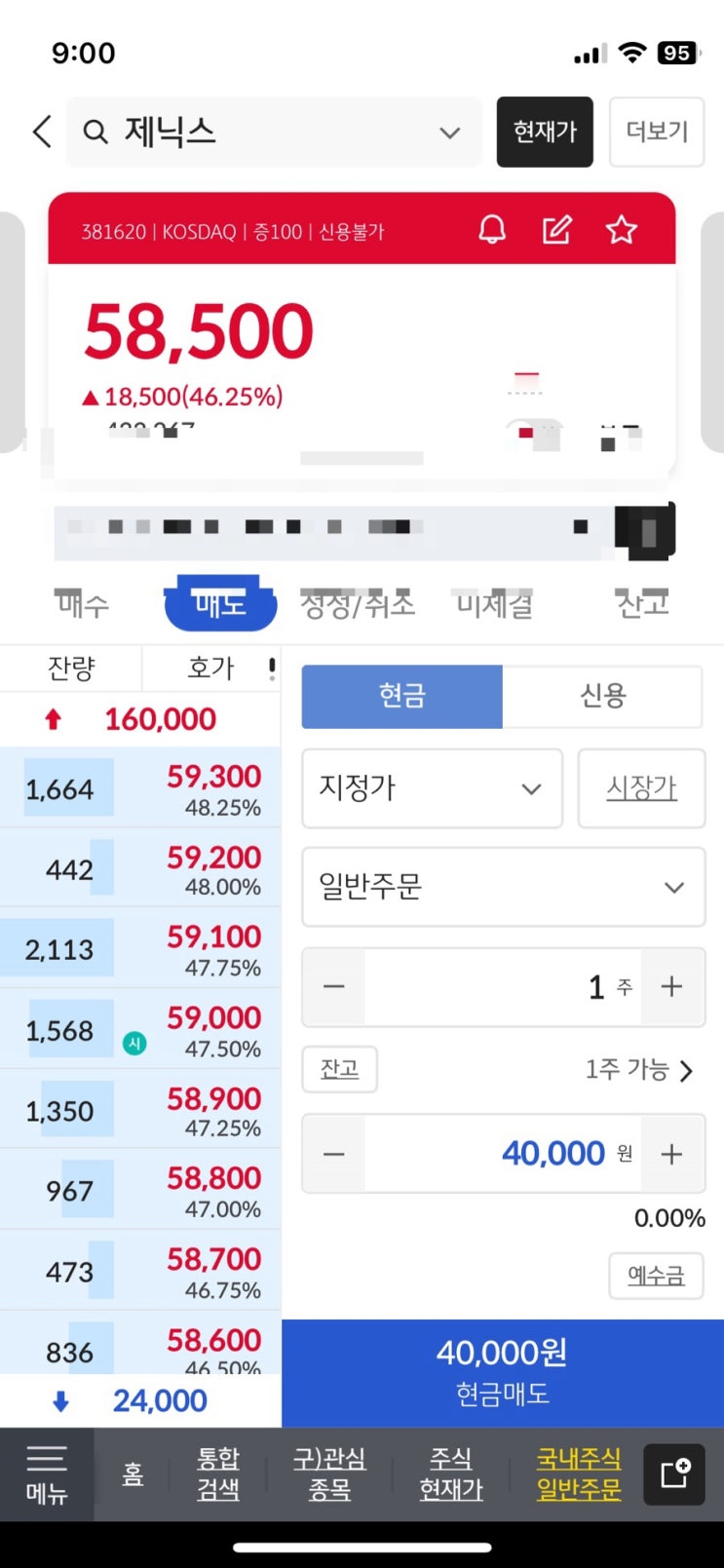724x1568 pixels.
Task: Open the hamburger 메뉴 icon
Action: coord(46,1474)
